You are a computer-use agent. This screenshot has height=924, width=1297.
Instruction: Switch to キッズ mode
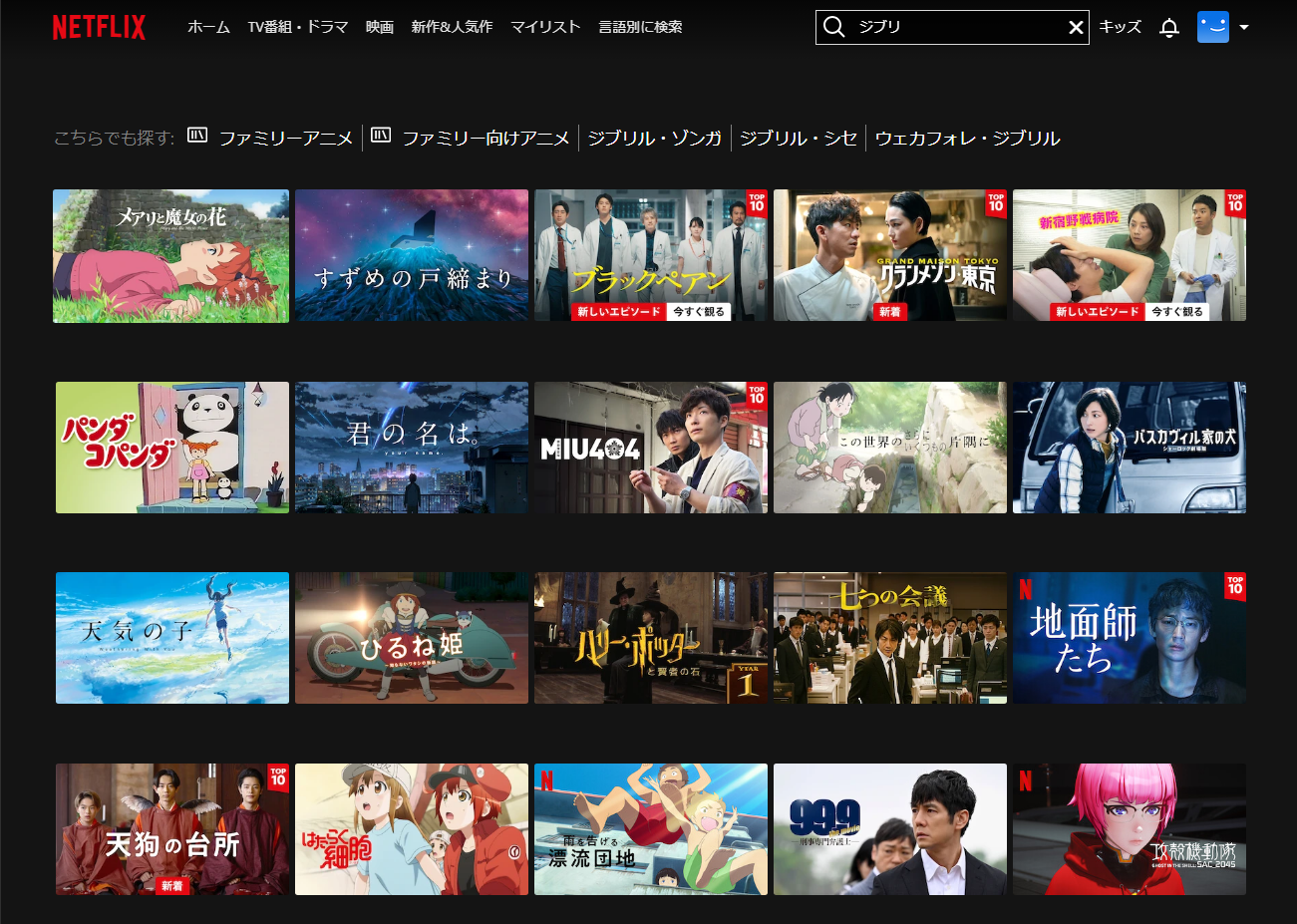[x=1120, y=27]
